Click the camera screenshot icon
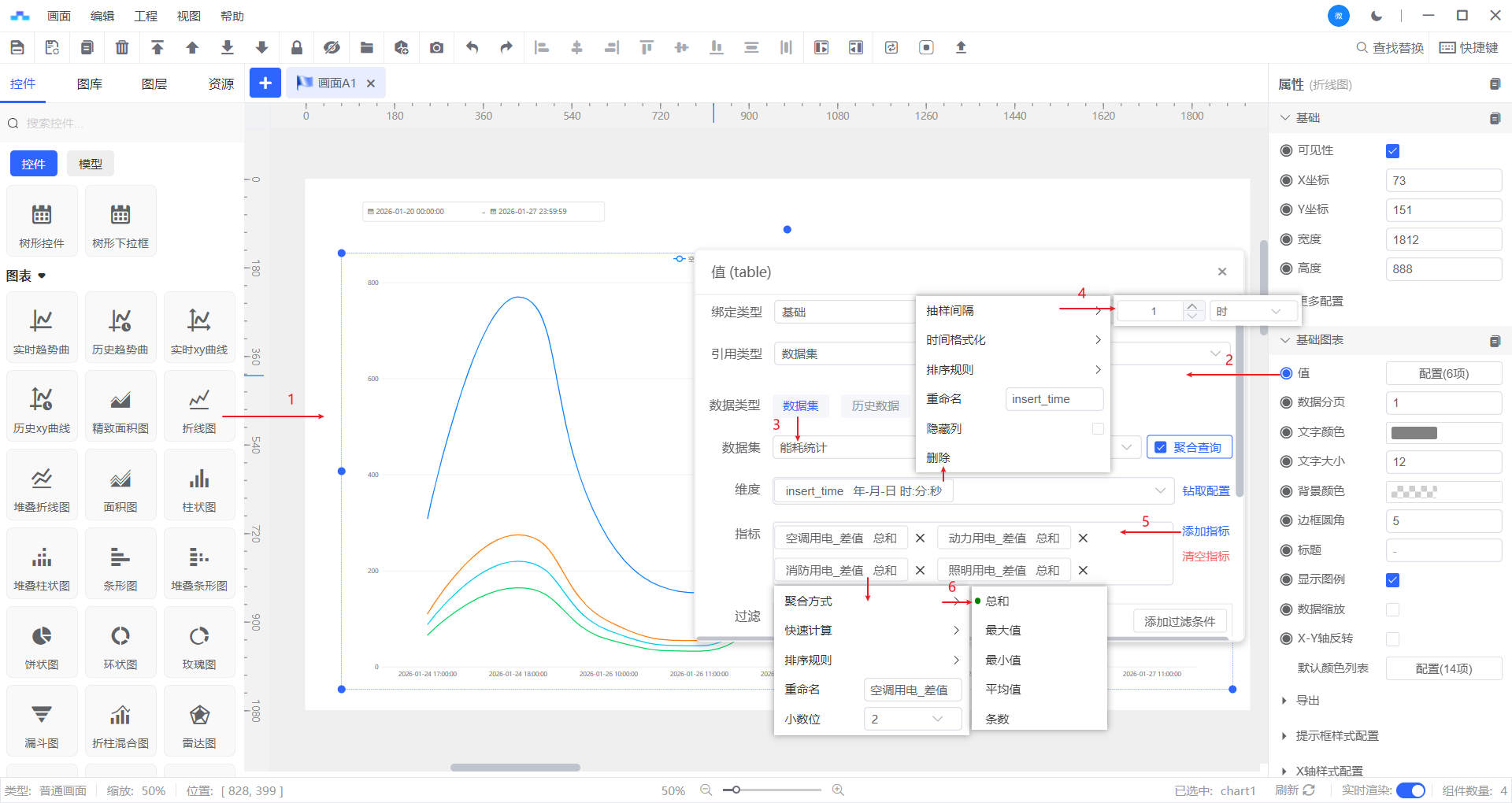1512x803 pixels. (x=436, y=48)
